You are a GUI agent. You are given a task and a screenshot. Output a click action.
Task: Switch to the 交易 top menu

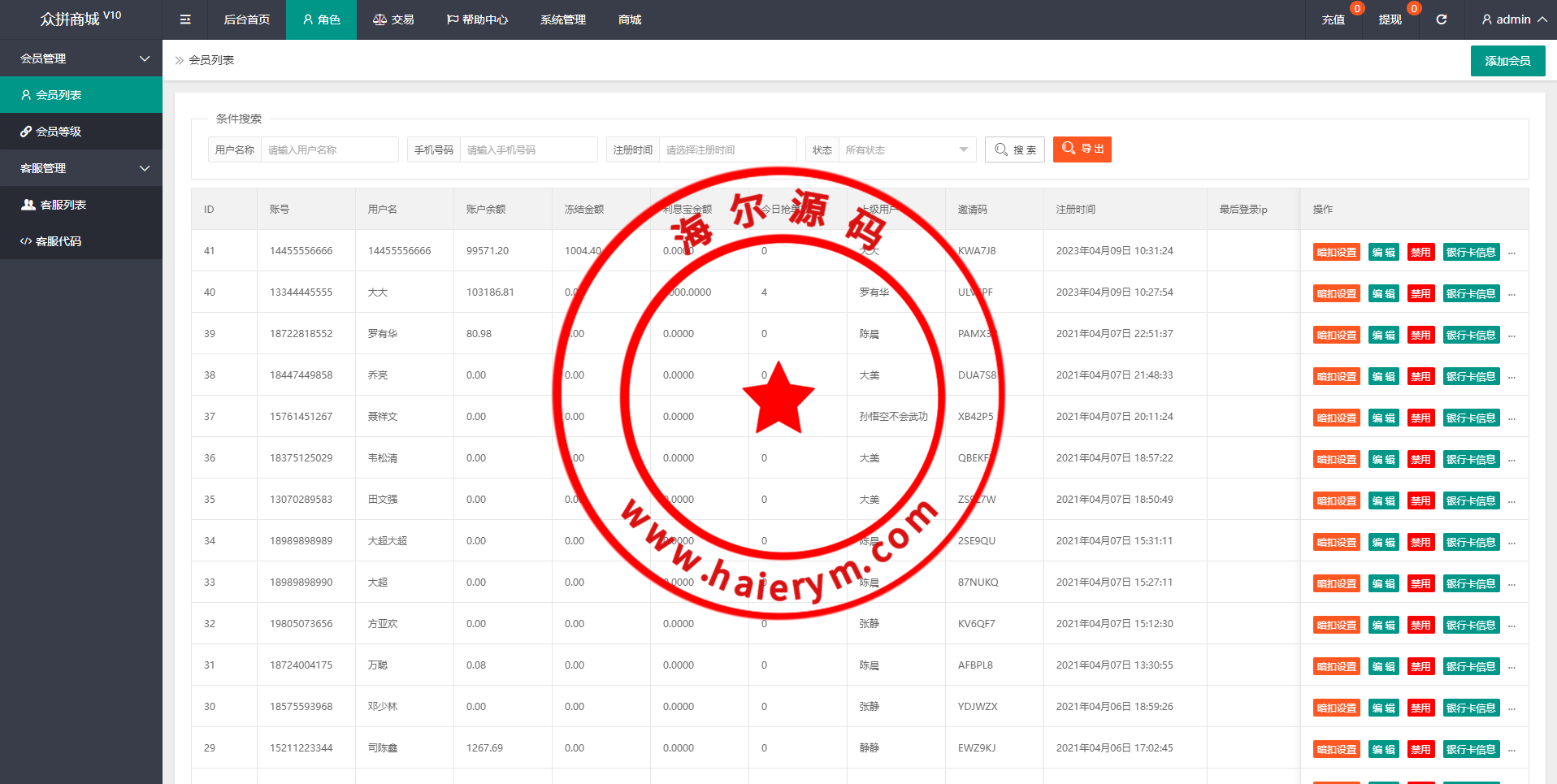(x=393, y=19)
